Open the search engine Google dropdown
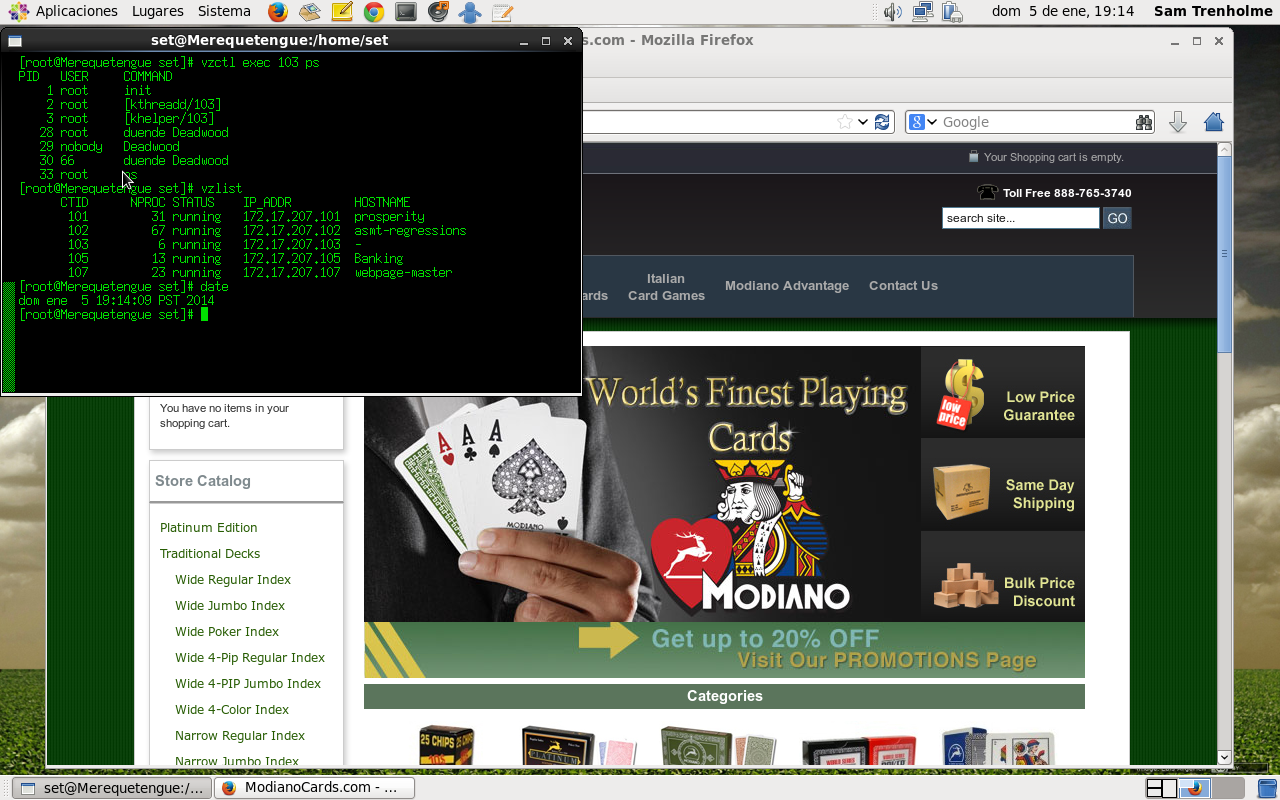The image size is (1280, 800). 923,122
